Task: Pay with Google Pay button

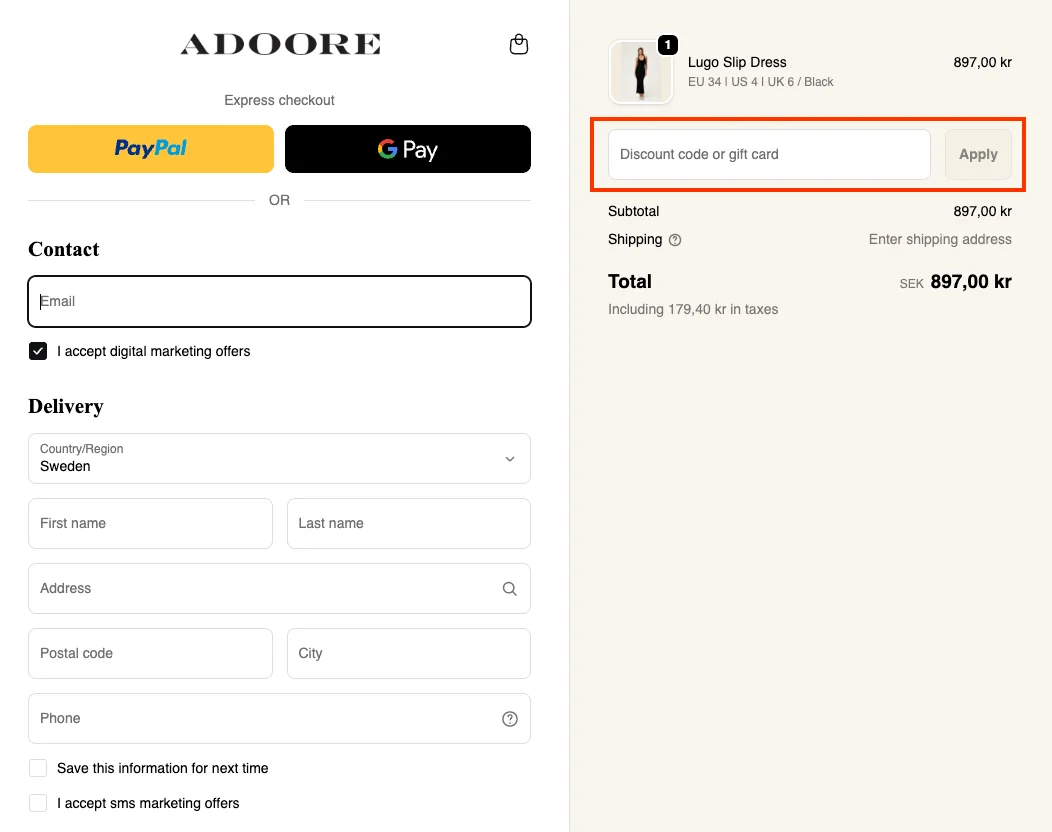Action: tap(408, 149)
